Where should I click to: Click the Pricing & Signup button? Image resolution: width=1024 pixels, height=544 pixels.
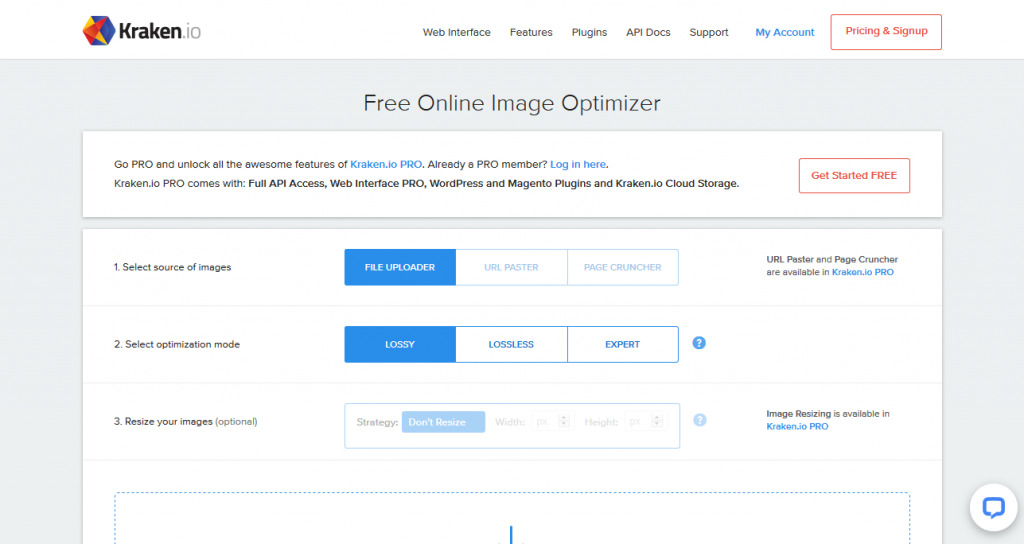[886, 31]
